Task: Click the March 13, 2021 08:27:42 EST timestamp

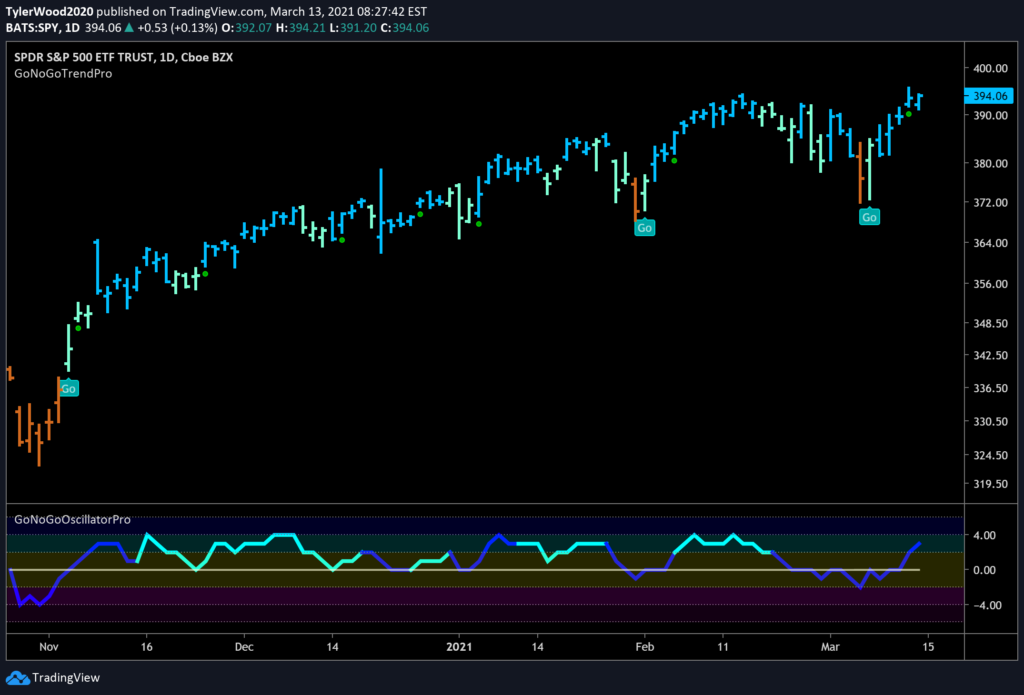Action: click(347, 12)
